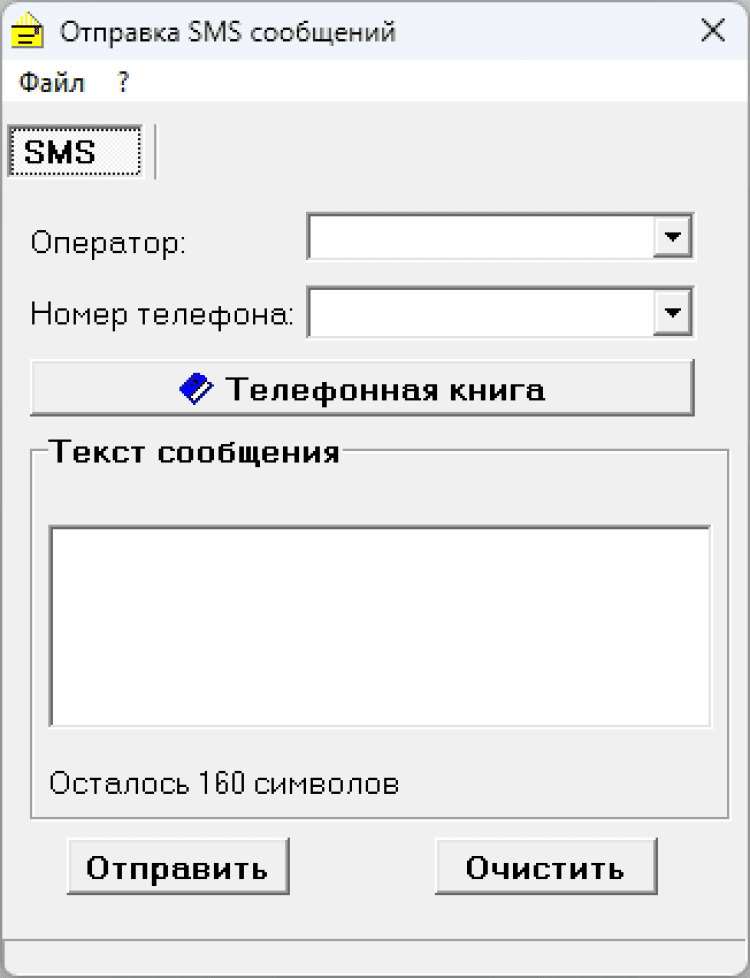Image resolution: width=750 pixels, height=978 pixels.
Task: Click the Текст сообщения group label
Action: [195, 452]
